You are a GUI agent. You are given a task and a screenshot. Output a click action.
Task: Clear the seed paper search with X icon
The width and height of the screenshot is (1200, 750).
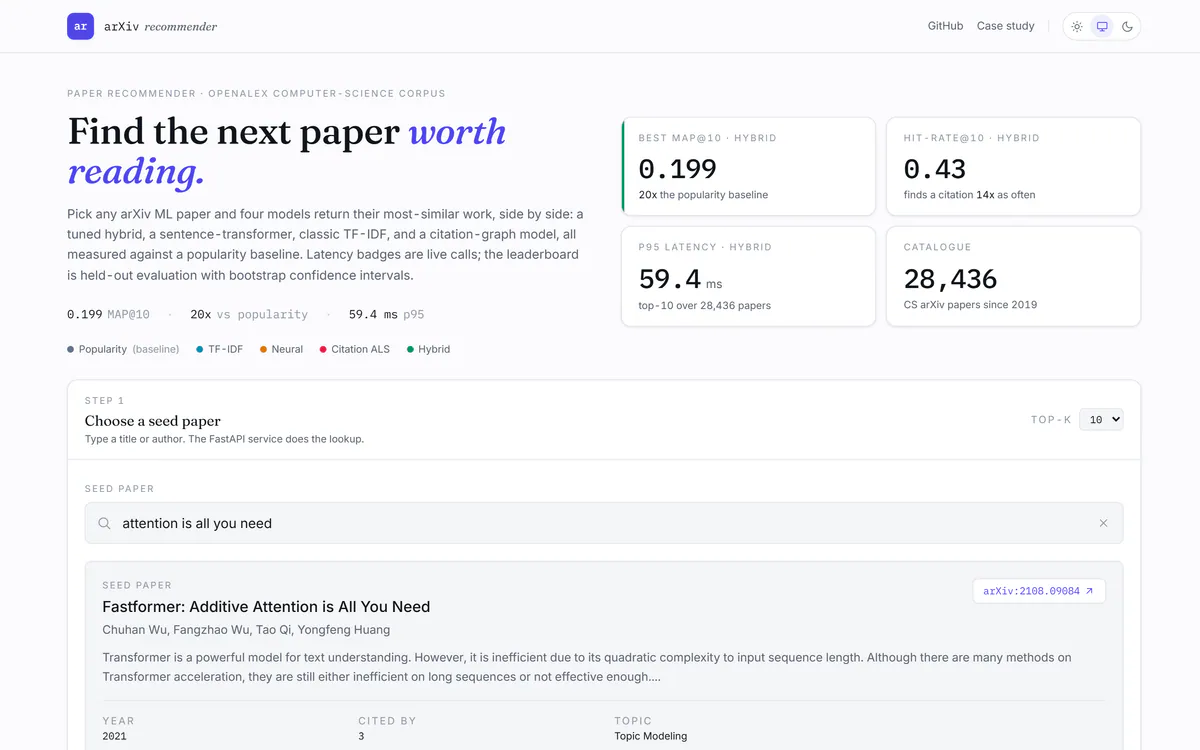(x=1103, y=523)
